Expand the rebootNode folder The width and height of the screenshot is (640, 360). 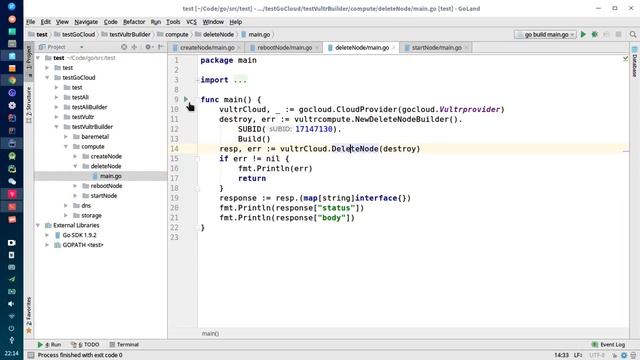pyautogui.click(x=75, y=186)
